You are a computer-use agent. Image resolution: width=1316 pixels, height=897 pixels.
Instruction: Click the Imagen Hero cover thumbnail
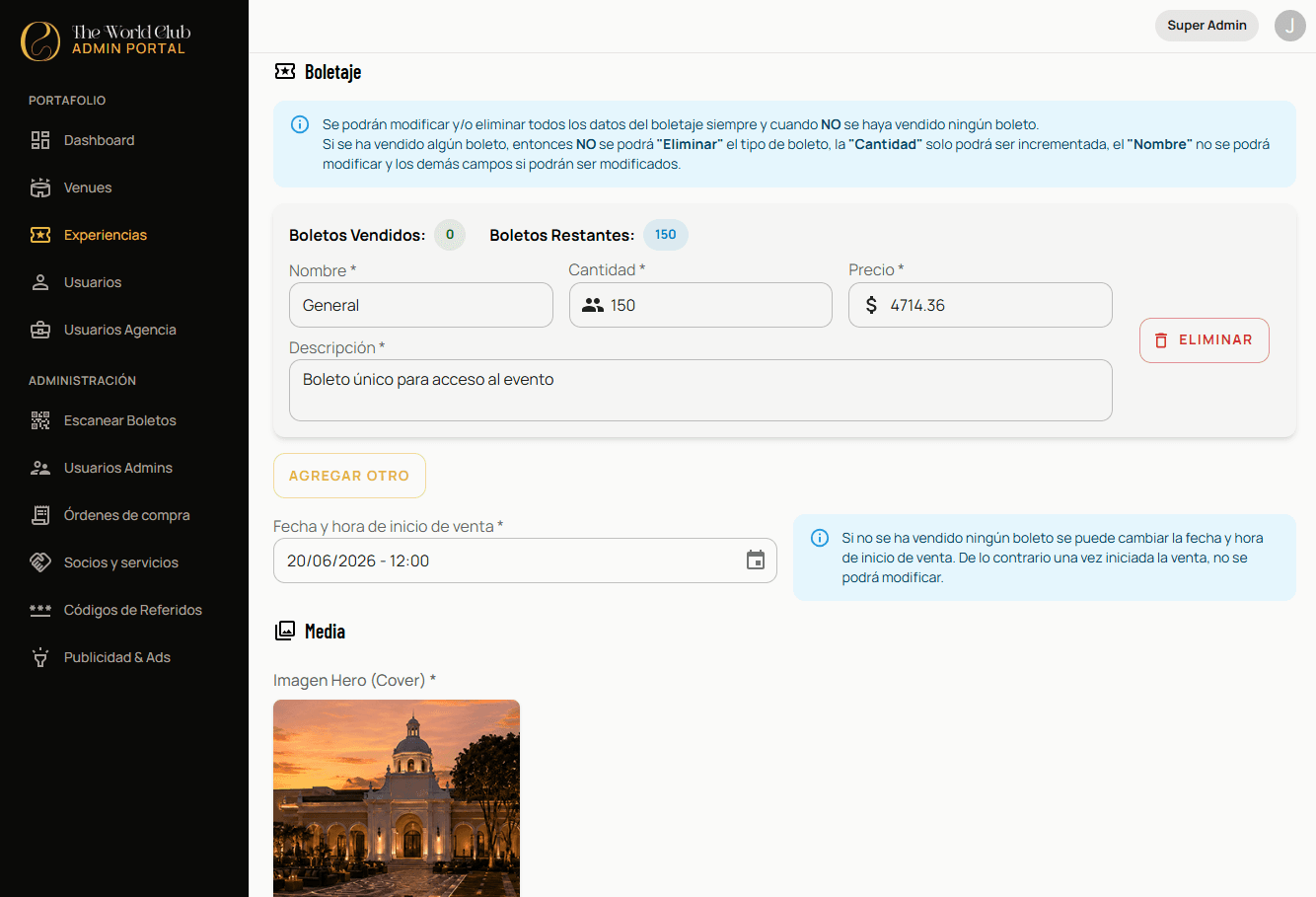(x=397, y=798)
